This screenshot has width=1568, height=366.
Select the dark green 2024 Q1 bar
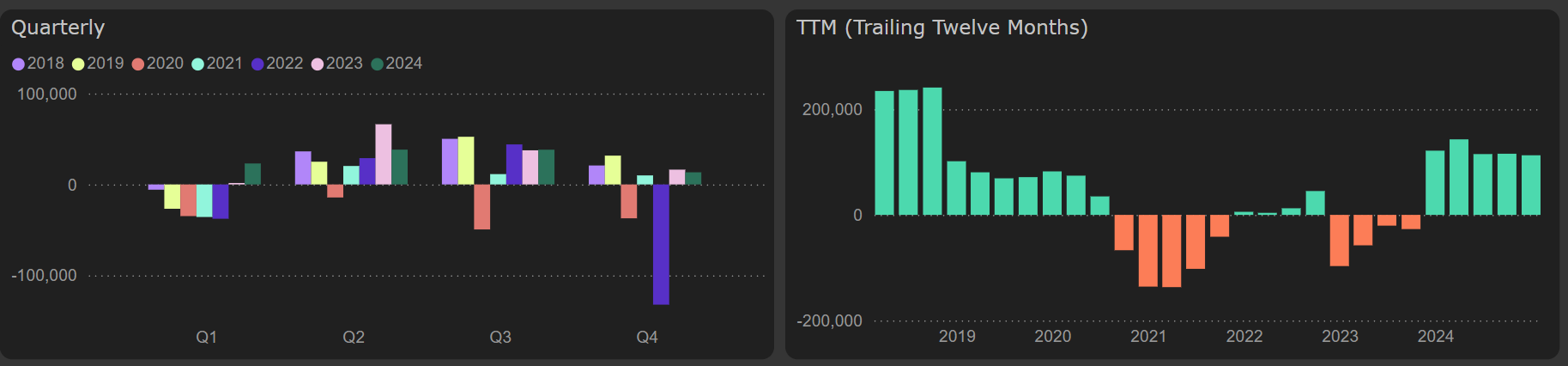pyautogui.click(x=252, y=174)
